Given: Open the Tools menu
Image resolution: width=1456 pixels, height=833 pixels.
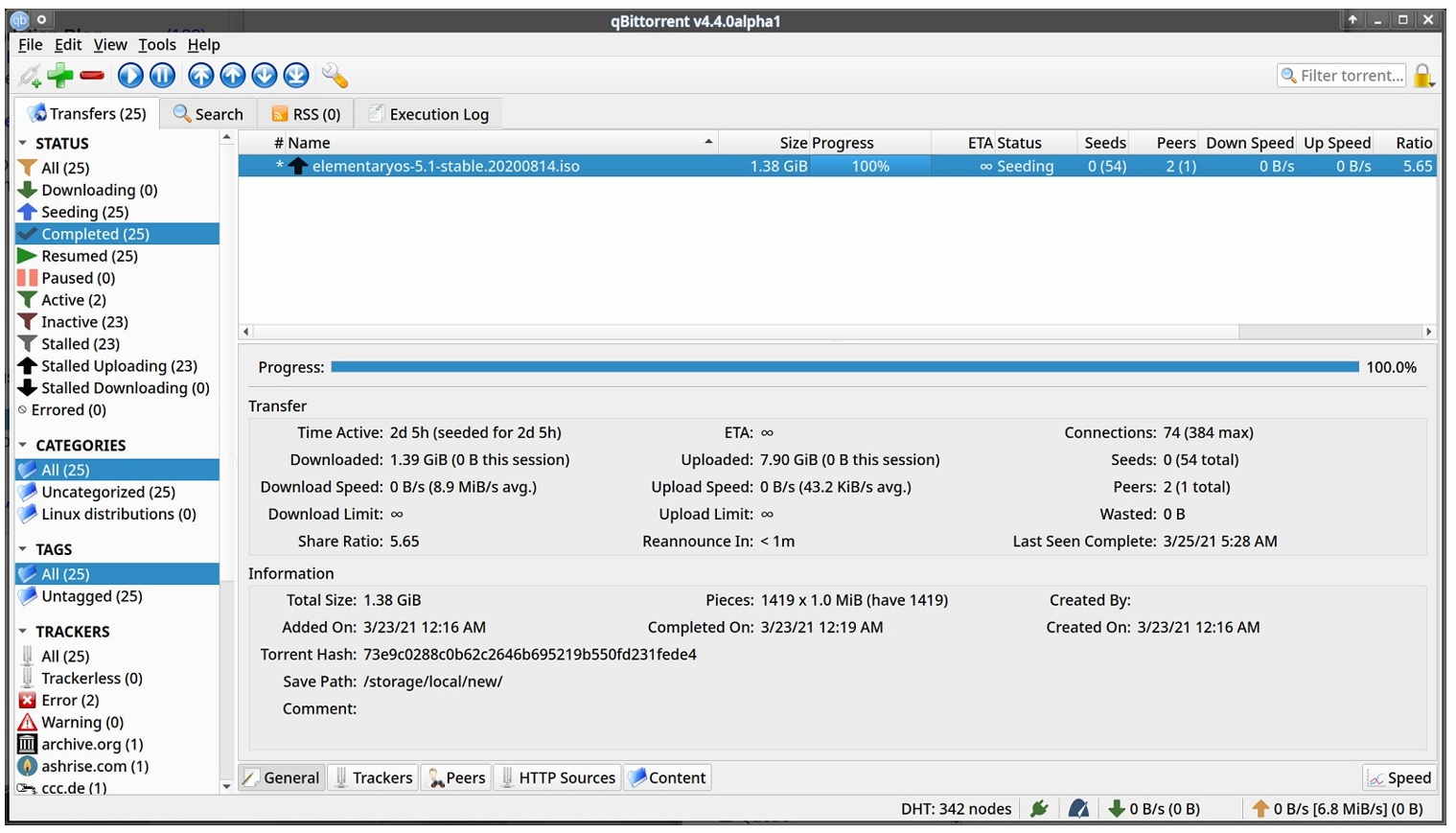Looking at the screenshot, I should [x=156, y=44].
